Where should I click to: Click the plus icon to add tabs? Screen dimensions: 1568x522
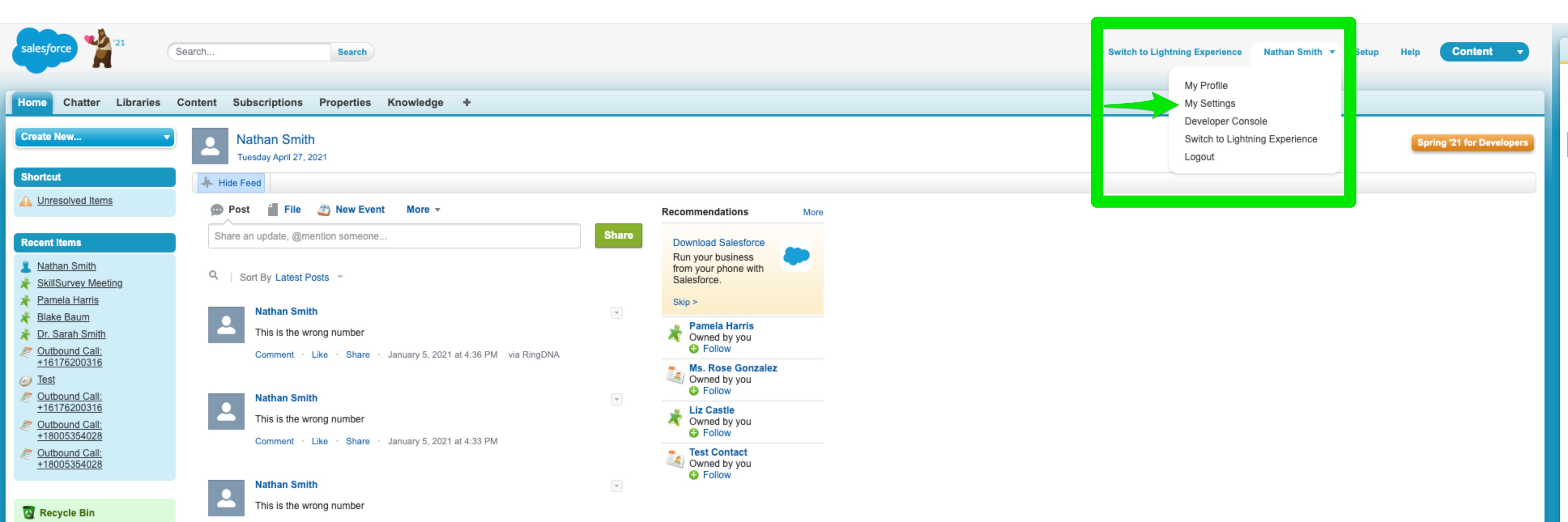[x=466, y=102]
